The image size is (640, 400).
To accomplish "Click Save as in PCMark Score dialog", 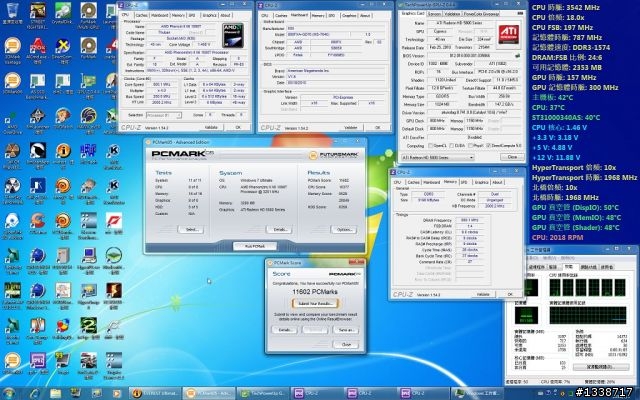I will (x=346, y=329).
